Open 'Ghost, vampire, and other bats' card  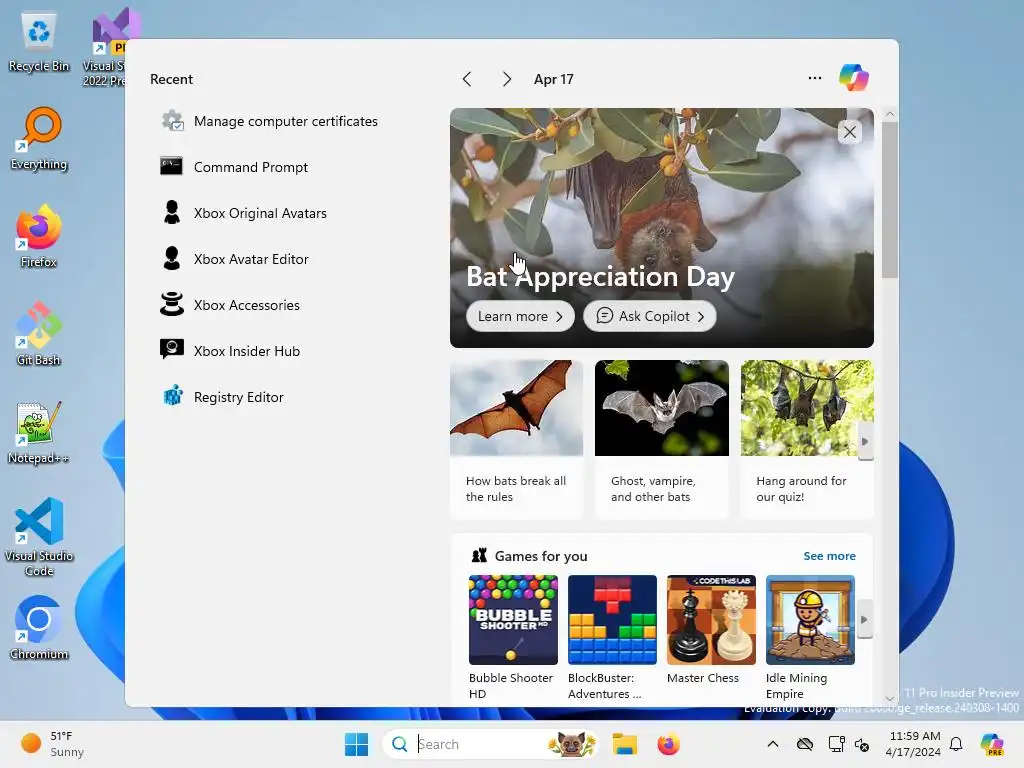click(x=662, y=439)
